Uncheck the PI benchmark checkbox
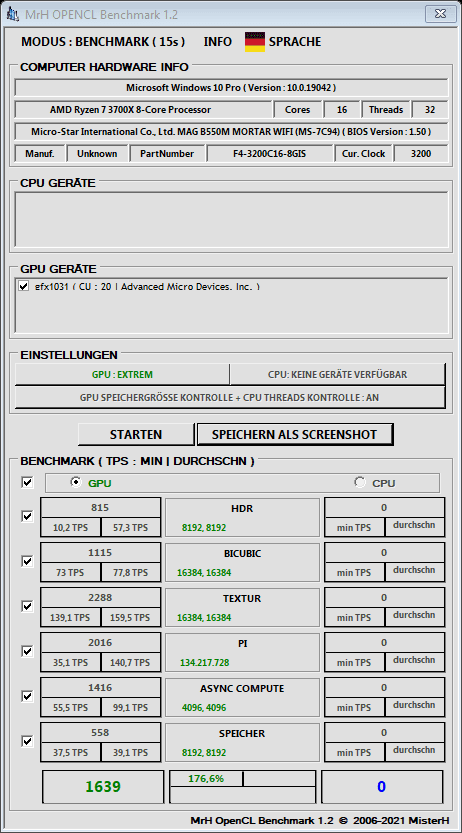This screenshot has height=833, width=462. coord(27,651)
